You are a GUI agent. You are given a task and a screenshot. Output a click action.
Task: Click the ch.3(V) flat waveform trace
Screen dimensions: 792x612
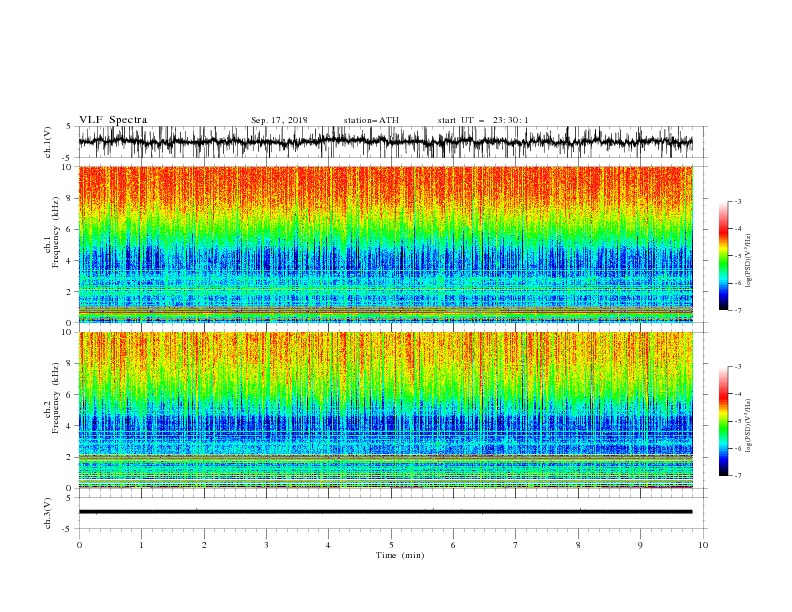point(385,512)
